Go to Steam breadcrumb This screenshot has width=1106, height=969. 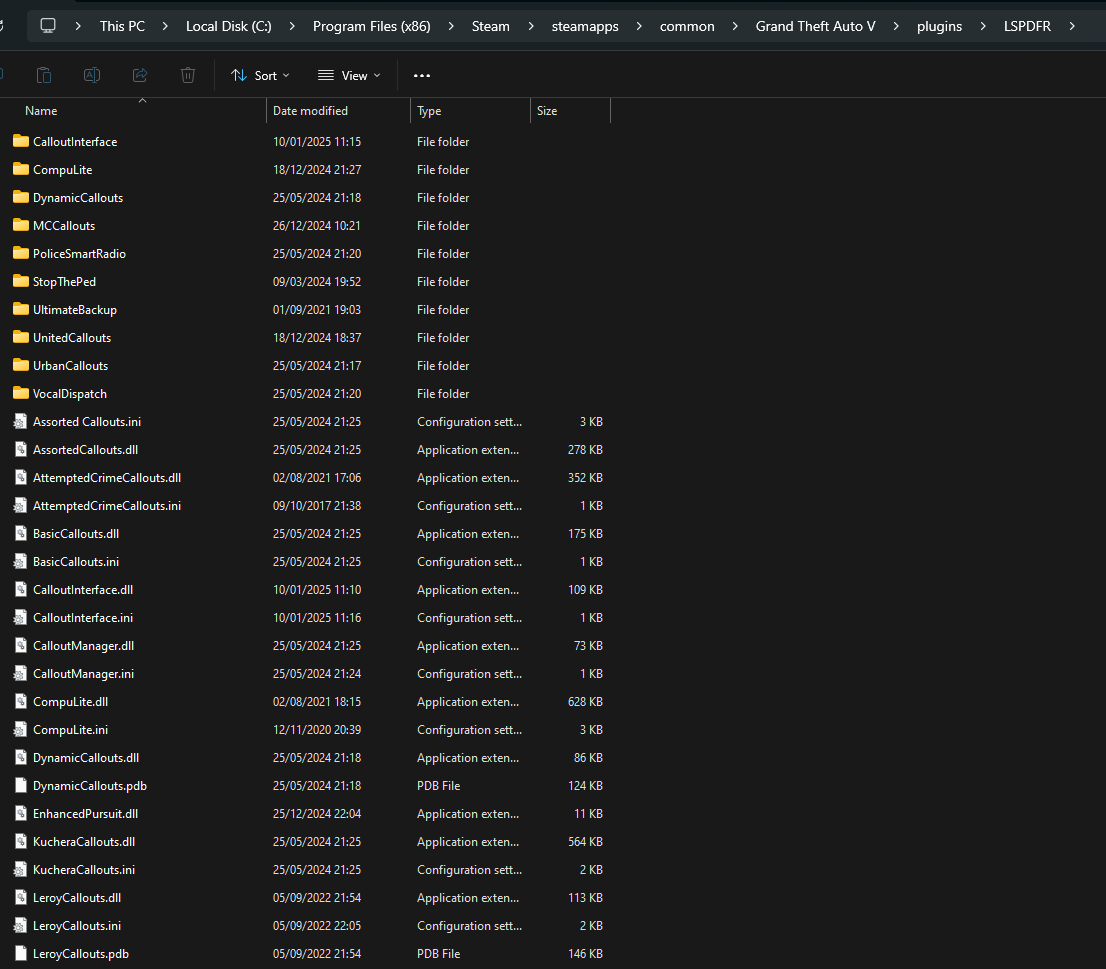[491, 26]
